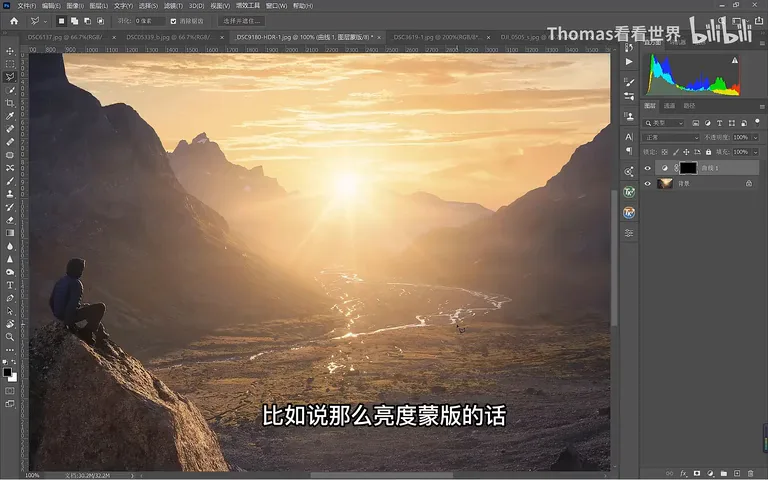This screenshot has width=768, height=480.
Task: Expand the collapsed toolbox double arrow
Action: [5, 33]
